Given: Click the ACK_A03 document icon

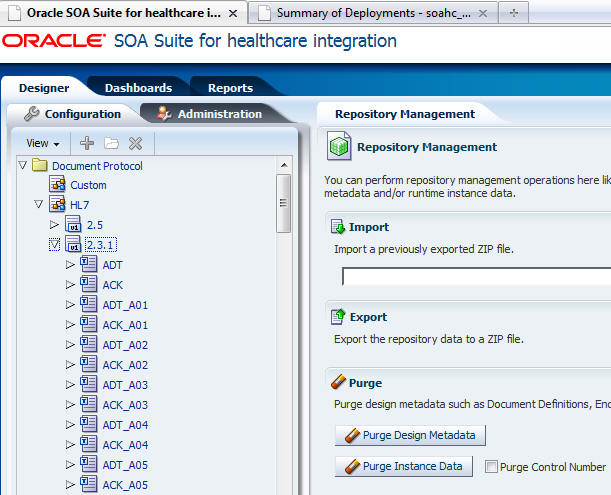Looking at the screenshot, I should point(89,404).
